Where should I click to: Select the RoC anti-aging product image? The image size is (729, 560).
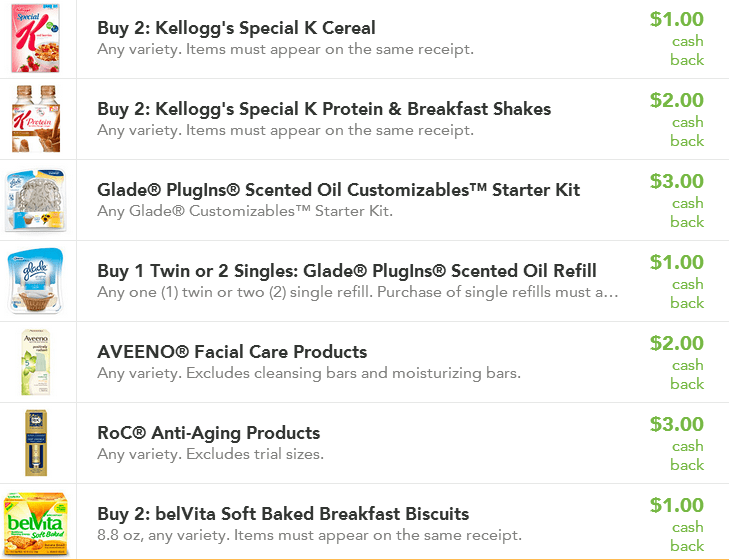pyautogui.click(x=36, y=443)
